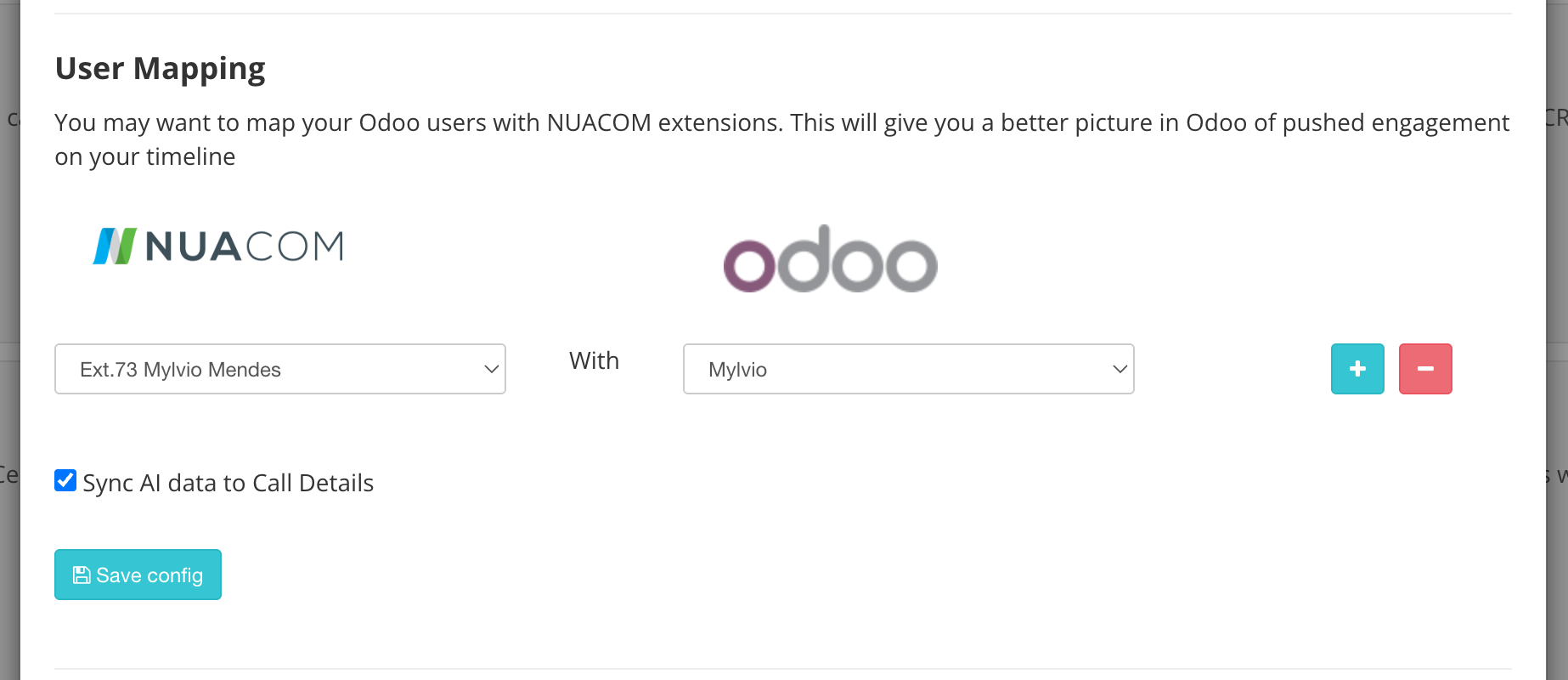This screenshot has height=680, width=1568.
Task: Click the chevron on Ext.73 dropdown
Action: 491,369
